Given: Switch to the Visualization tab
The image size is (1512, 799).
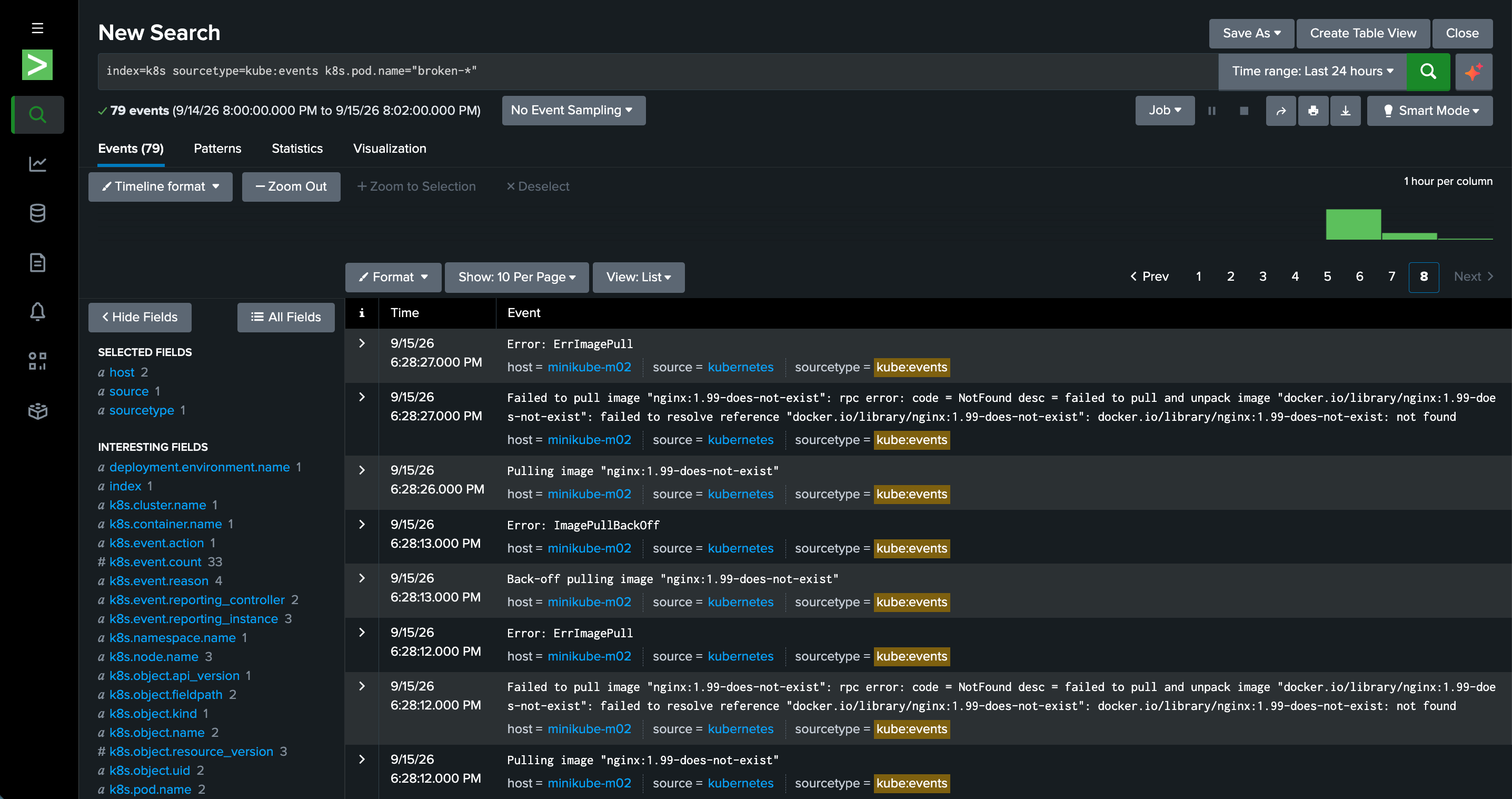Looking at the screenshot, I should click(390, 149).
